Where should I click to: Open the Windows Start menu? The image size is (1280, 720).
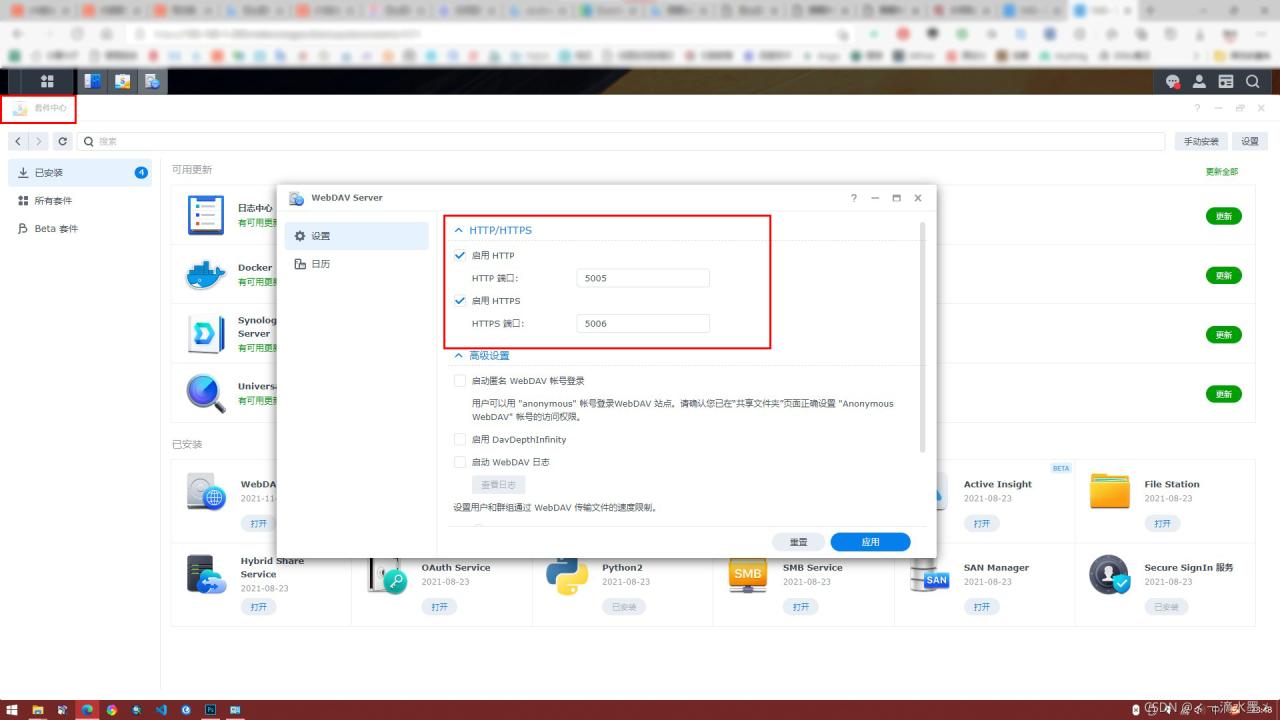(x=12, y=710)
